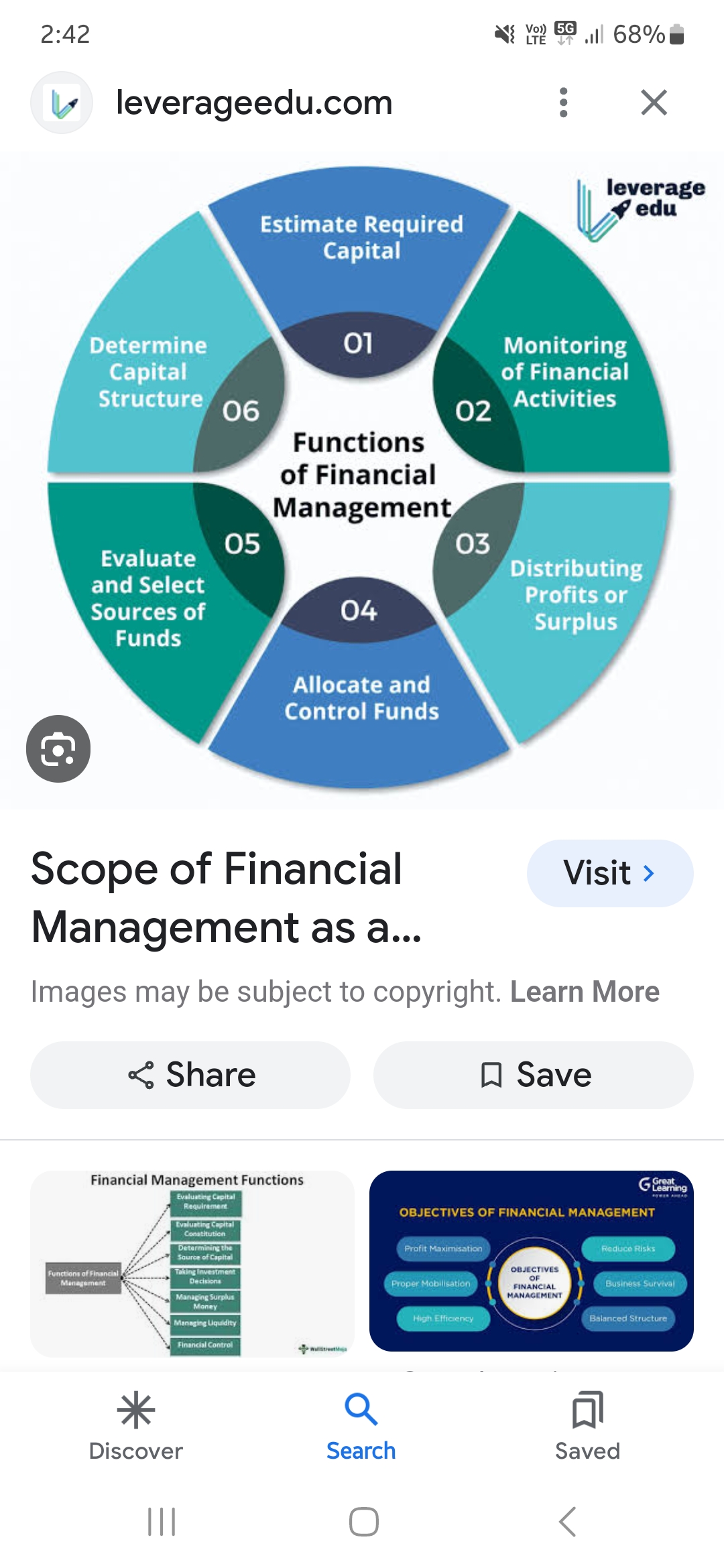This screenshot has height=1568, width=724.
Task: Select the Search tab icon
Action: point(361,1409)
